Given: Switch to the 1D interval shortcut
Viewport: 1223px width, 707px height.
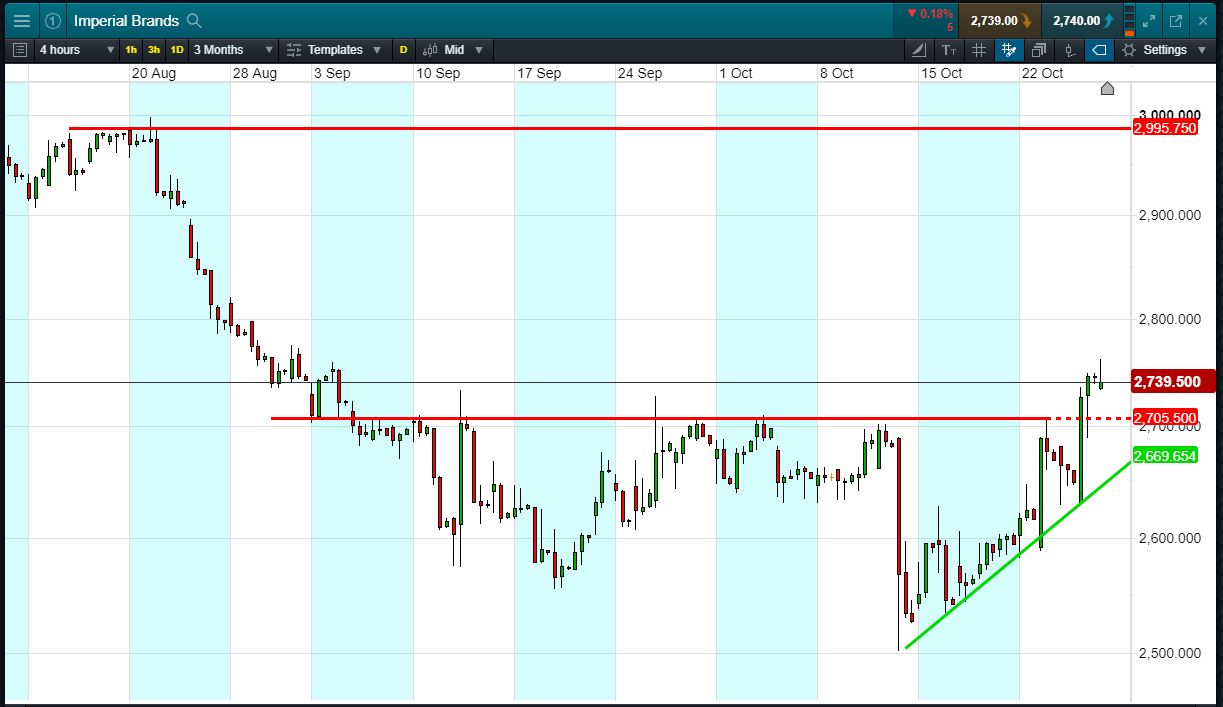Looking at the screenshot, I should click(x=176, y=49).
